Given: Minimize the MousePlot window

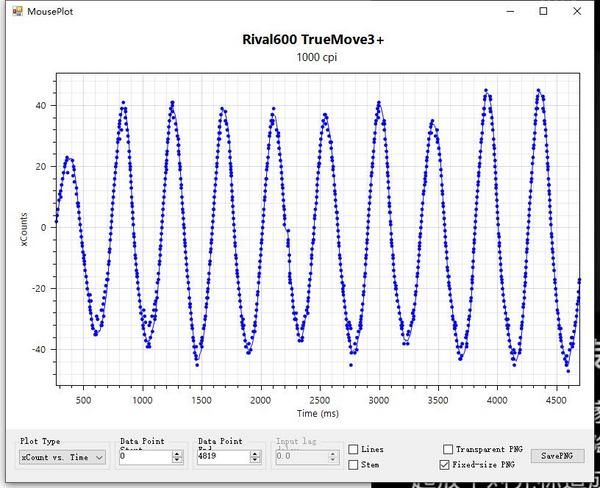Looking at the screenshot, I should pos(510,11).
